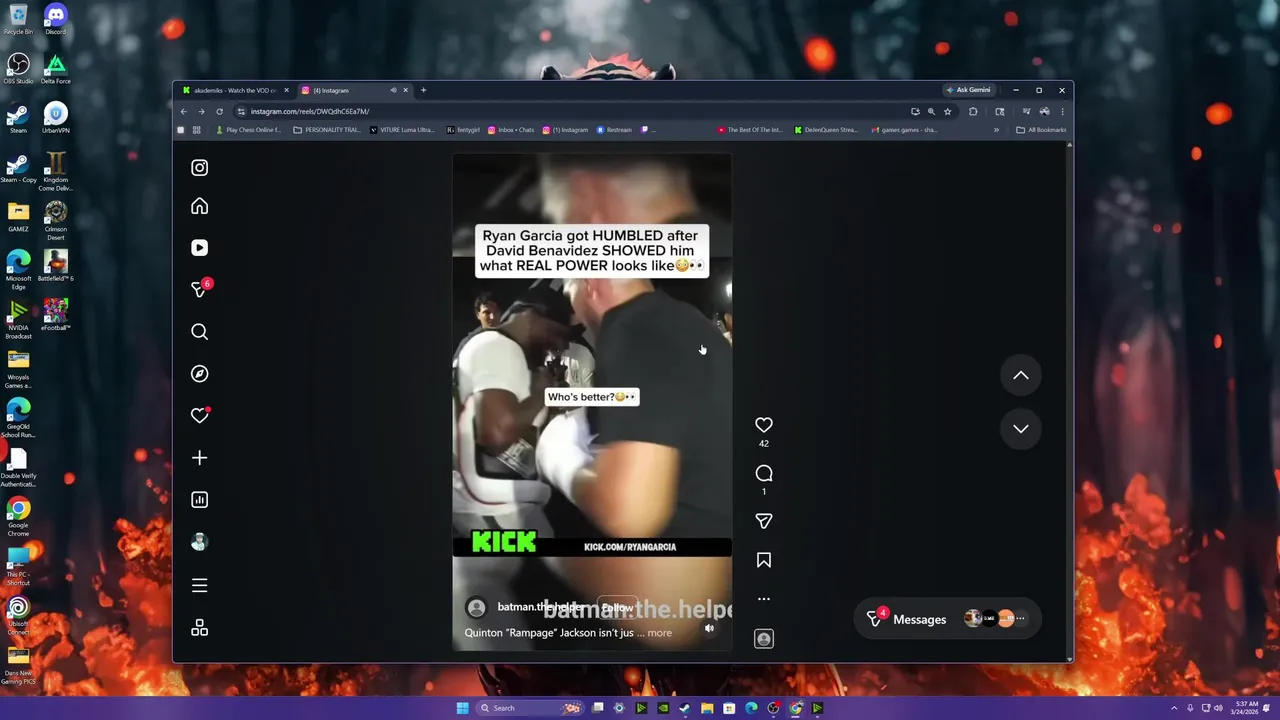Open File Explorer from taskbar

click(707, 708)
